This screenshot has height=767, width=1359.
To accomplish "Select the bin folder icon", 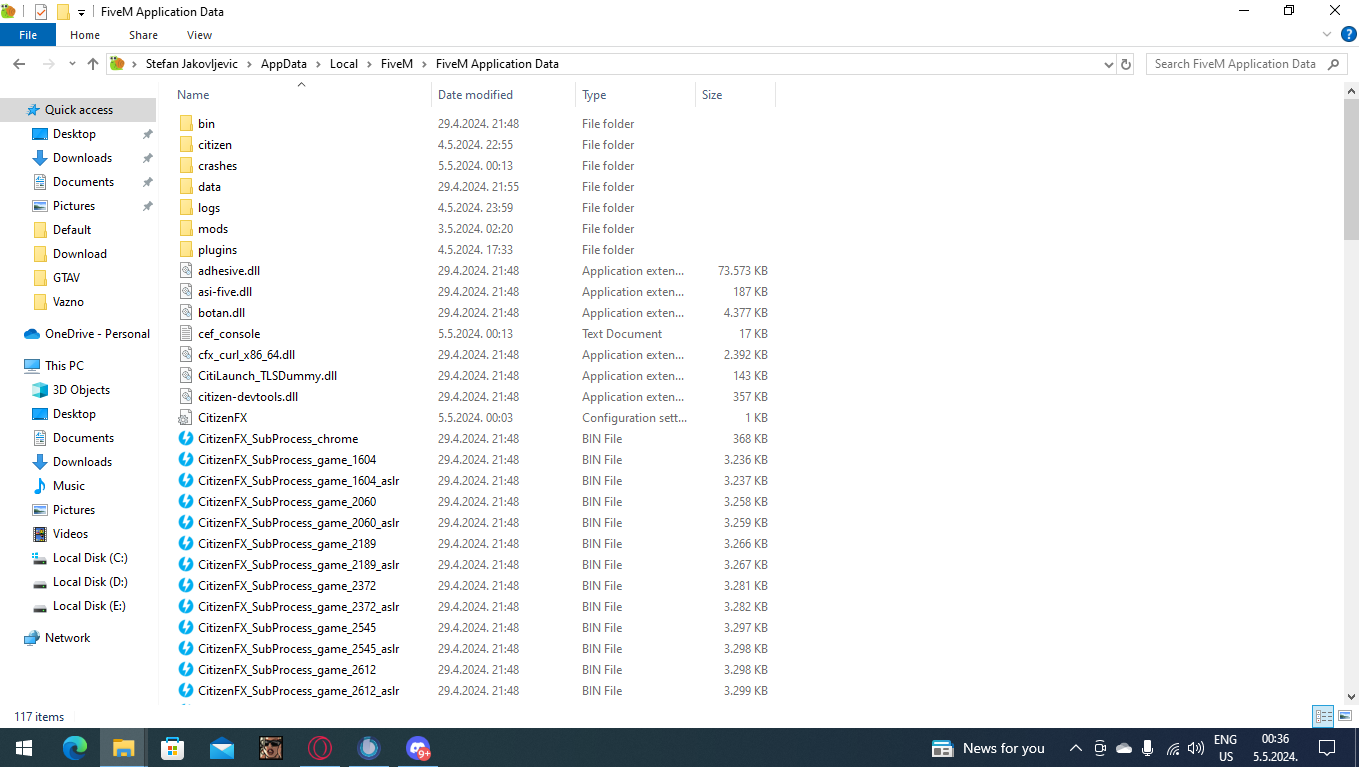I will coord(186,124).
